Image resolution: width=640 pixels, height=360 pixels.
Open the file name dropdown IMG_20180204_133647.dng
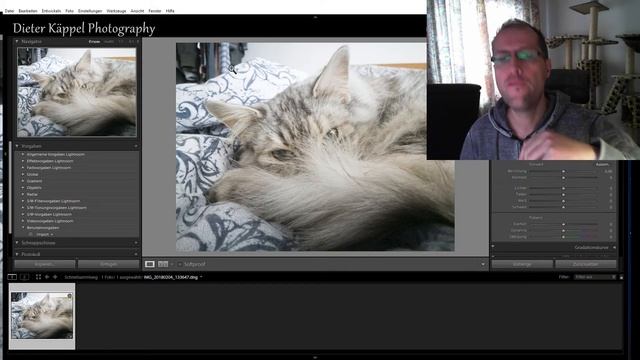tap(173, 277)
